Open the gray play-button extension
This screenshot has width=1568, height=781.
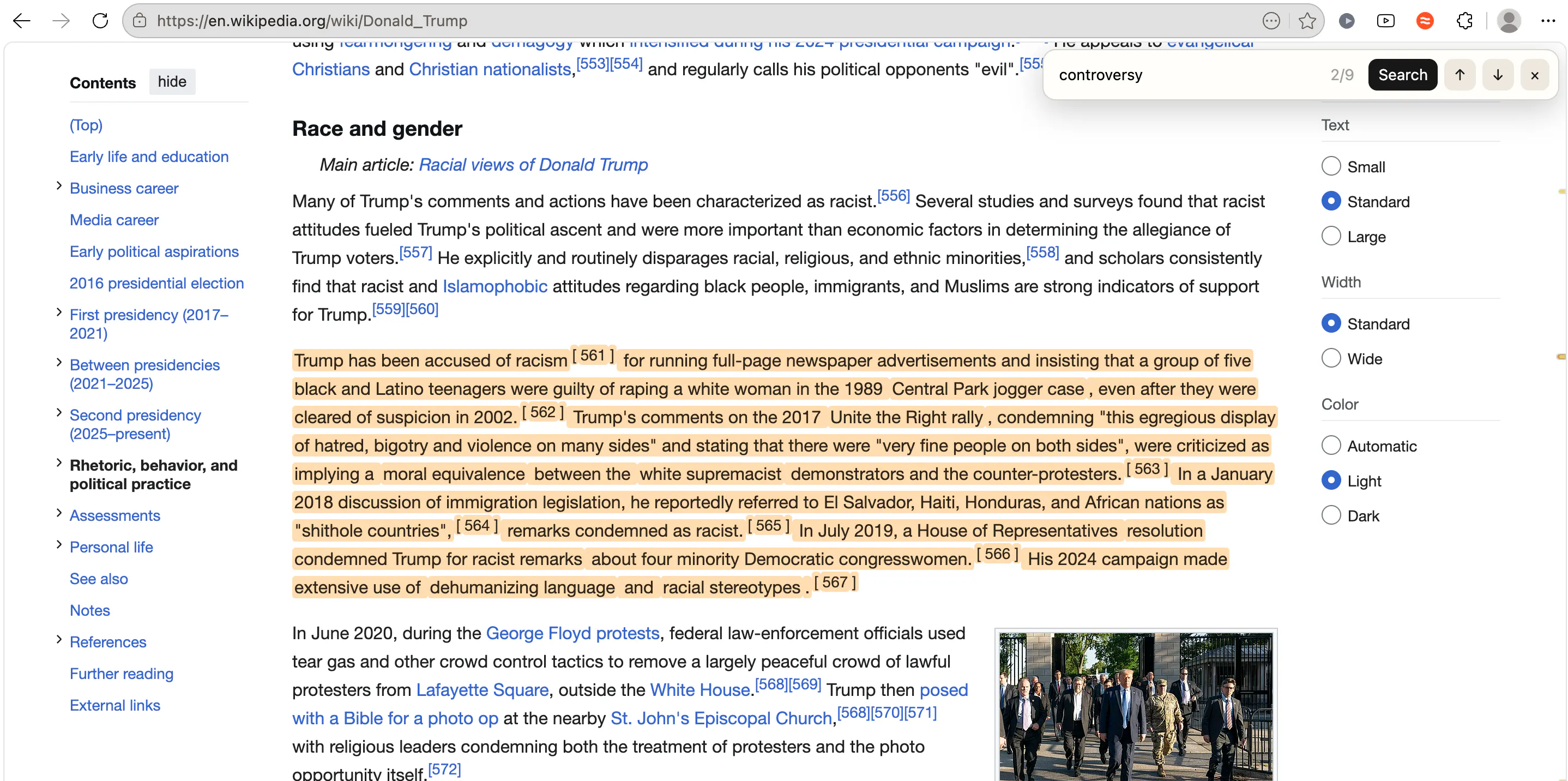[x=1347, y=21]
